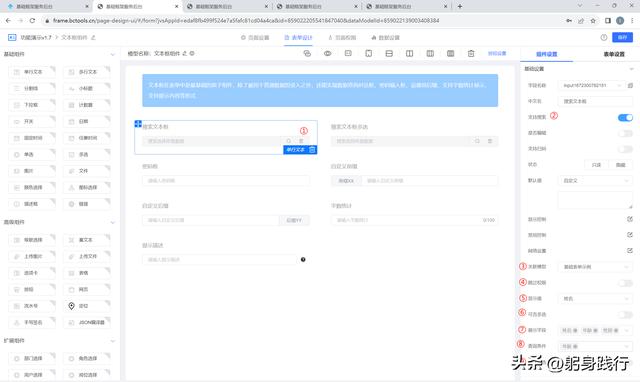Add the 多行文本 component

(87, 72)
